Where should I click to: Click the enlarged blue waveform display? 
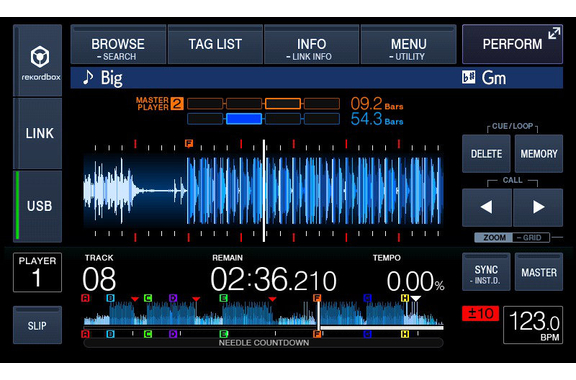[263, 191]
